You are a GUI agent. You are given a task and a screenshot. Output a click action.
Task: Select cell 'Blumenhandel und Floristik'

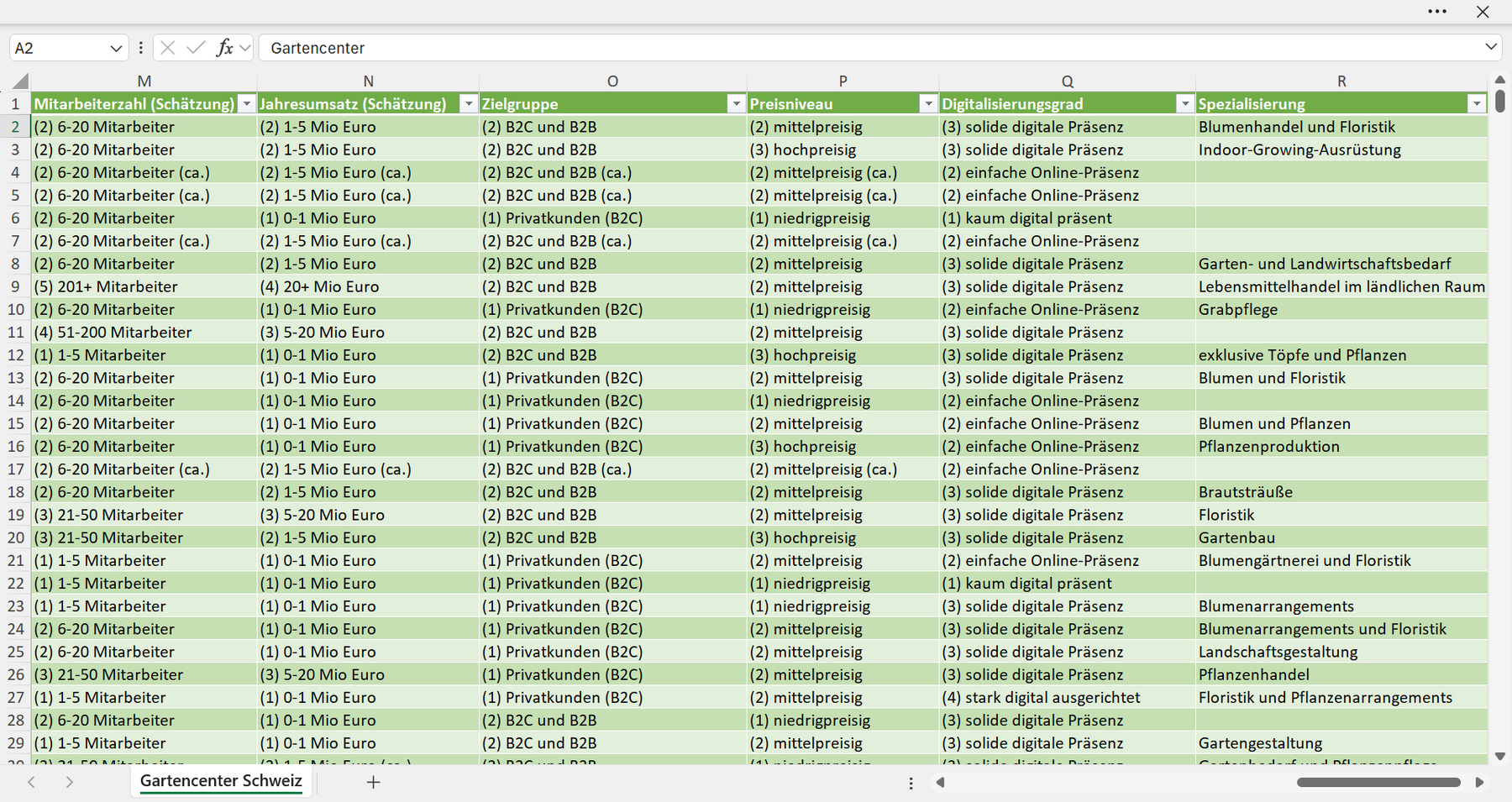coord(1341,127)
